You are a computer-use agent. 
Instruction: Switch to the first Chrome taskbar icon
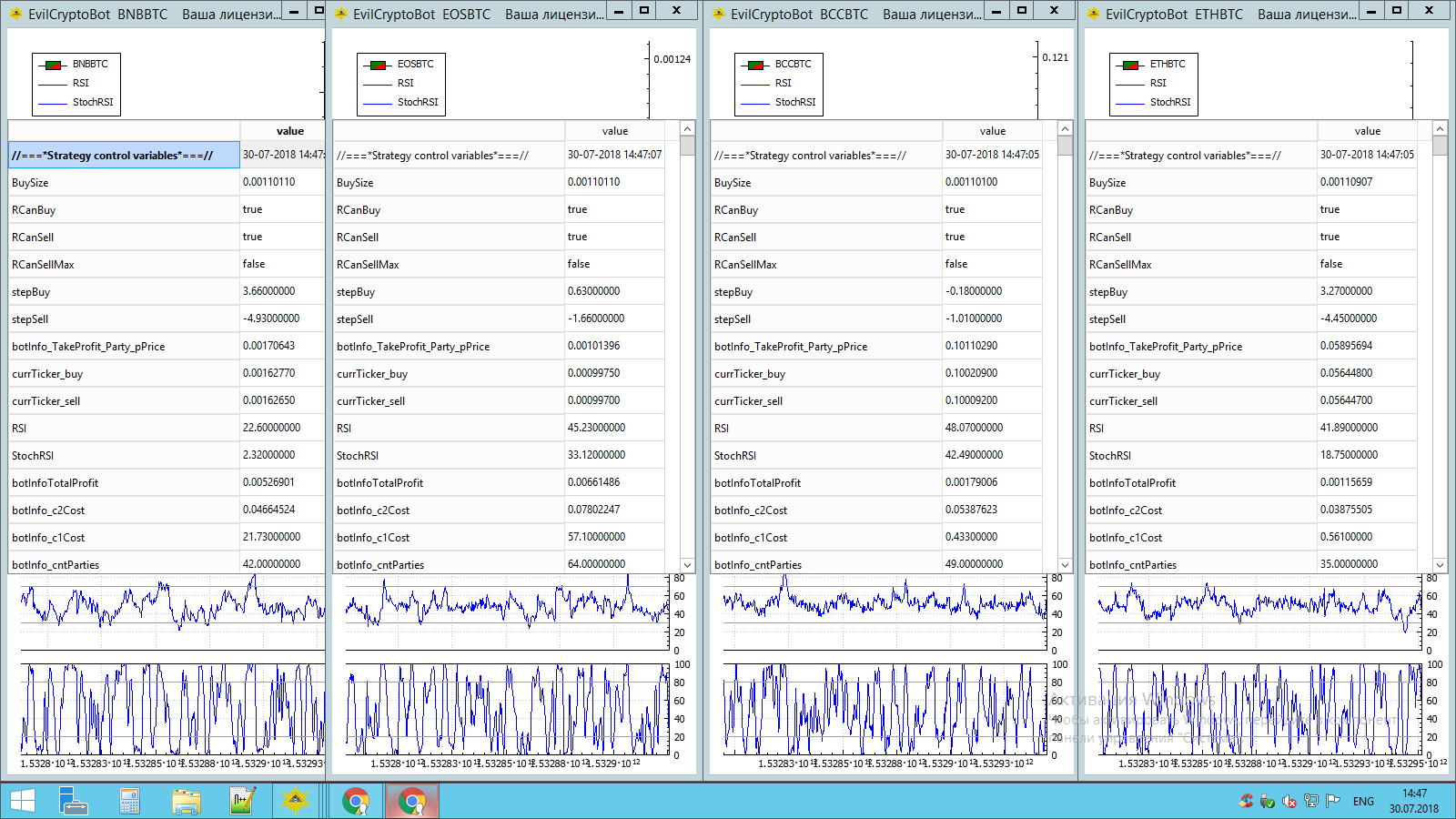(356, 801)
